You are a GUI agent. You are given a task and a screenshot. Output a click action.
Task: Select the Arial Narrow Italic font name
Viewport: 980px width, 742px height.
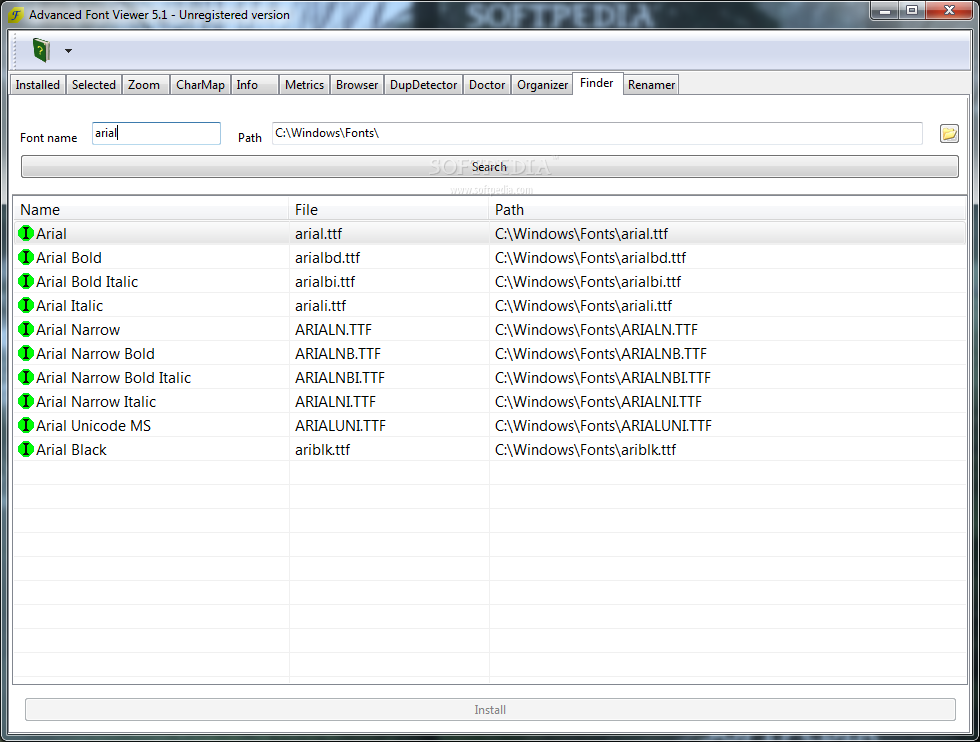(96, 401)
